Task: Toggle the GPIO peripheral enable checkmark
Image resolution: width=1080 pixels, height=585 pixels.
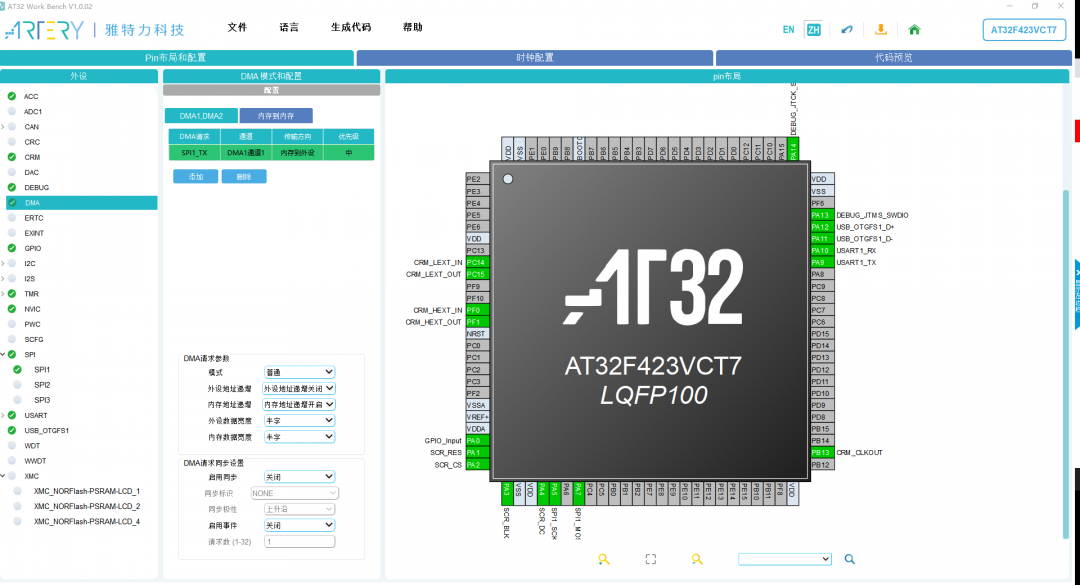Action: [10, 247]
